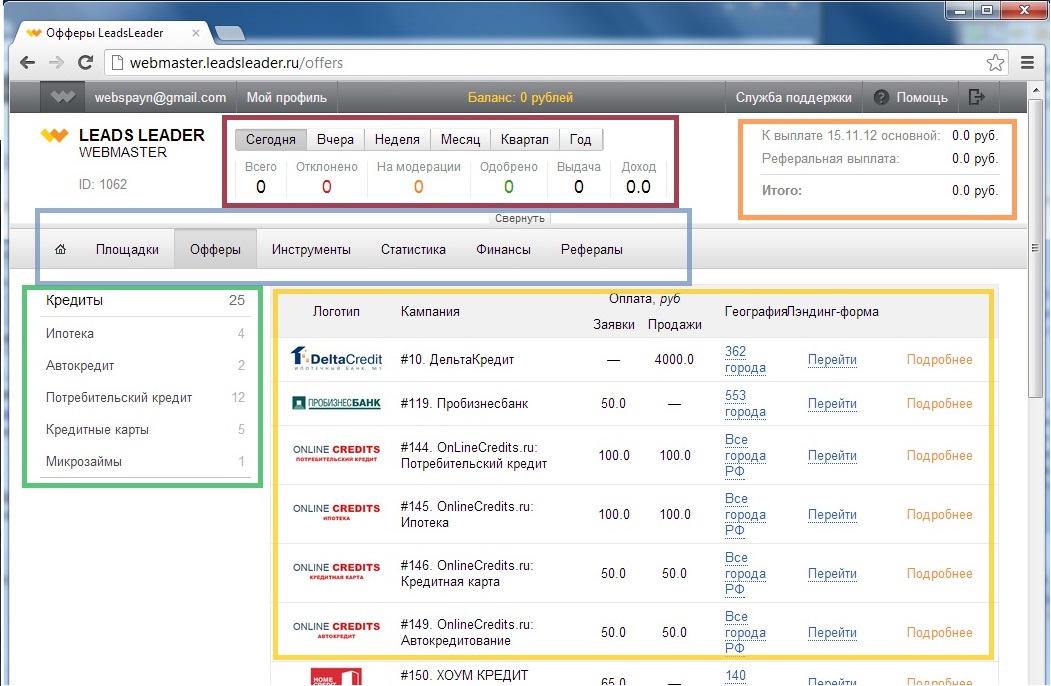Go to Площадки section

127,249
